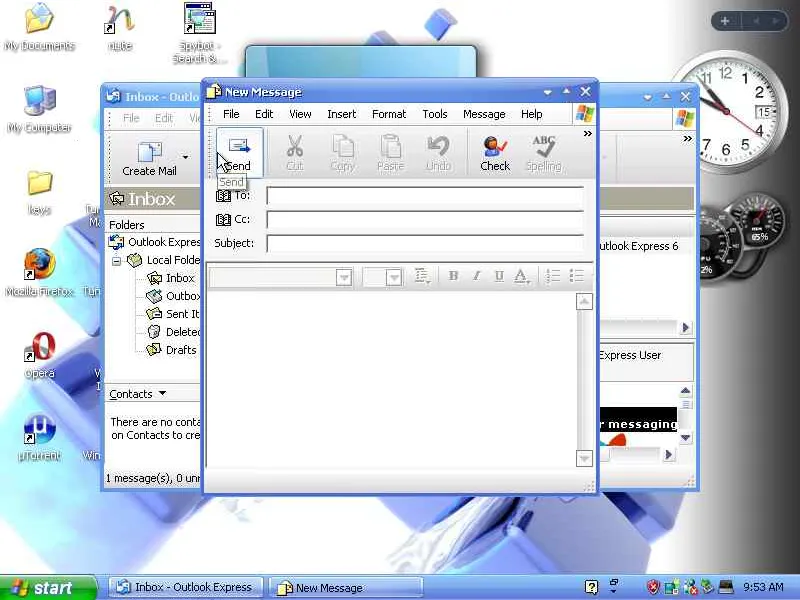800x600 pixels.
Task: Open the font size dropdown
Action: click(393, 277)
